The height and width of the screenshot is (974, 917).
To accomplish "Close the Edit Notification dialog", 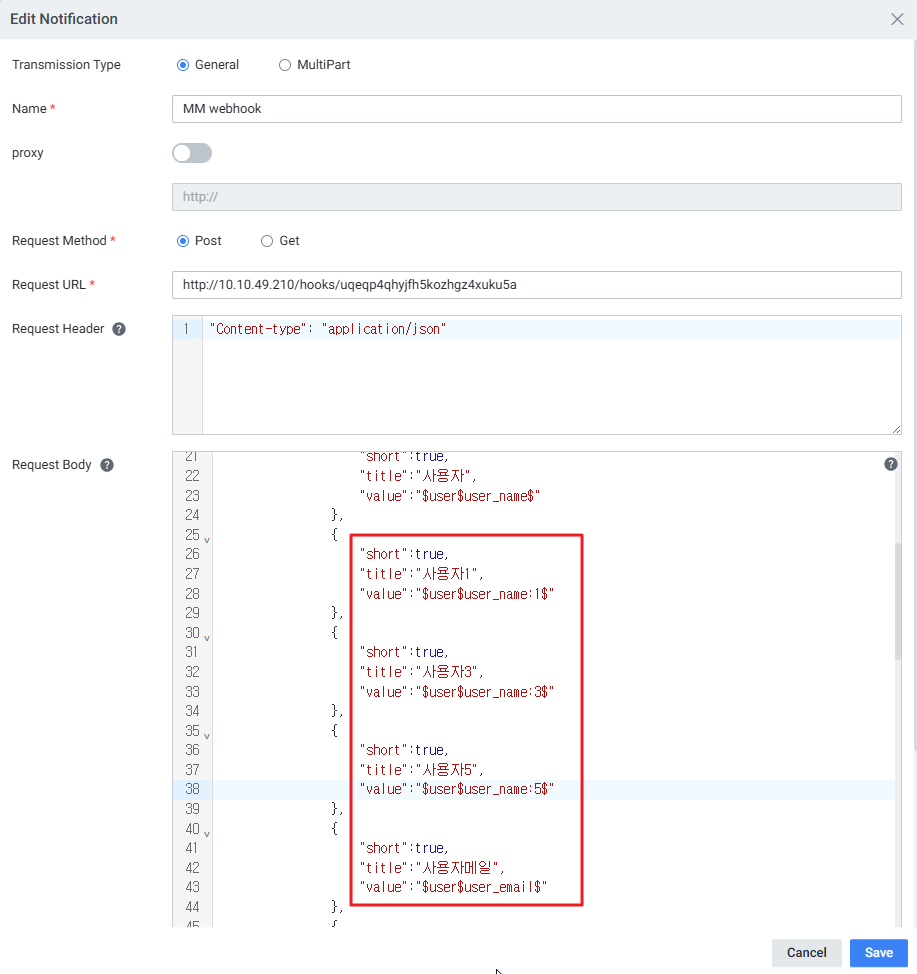I will (x=897, y=19).
